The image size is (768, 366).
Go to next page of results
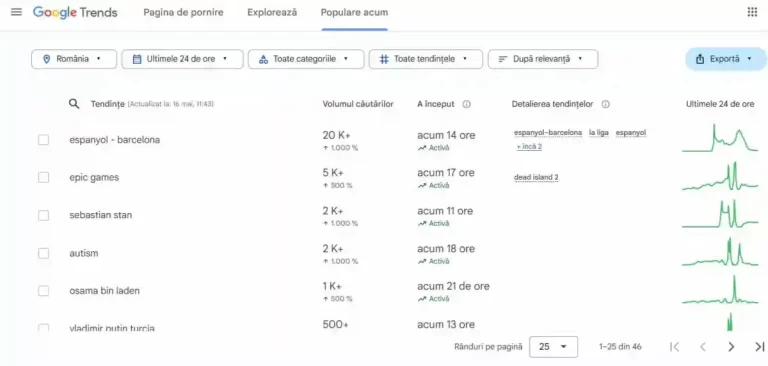pyautogui.click(x=731, y=347)
